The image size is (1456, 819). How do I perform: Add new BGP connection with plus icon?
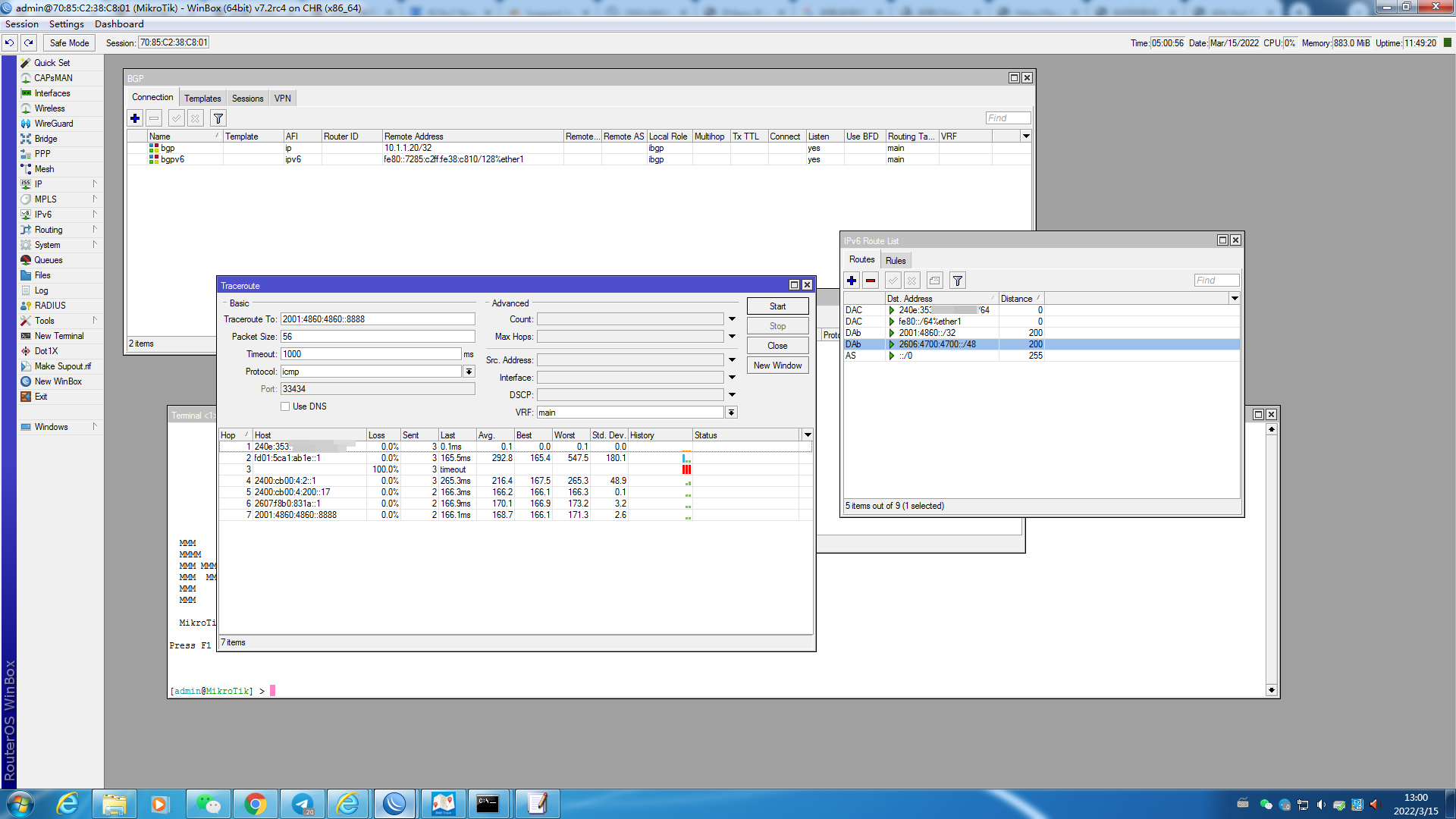coord(135,118)
